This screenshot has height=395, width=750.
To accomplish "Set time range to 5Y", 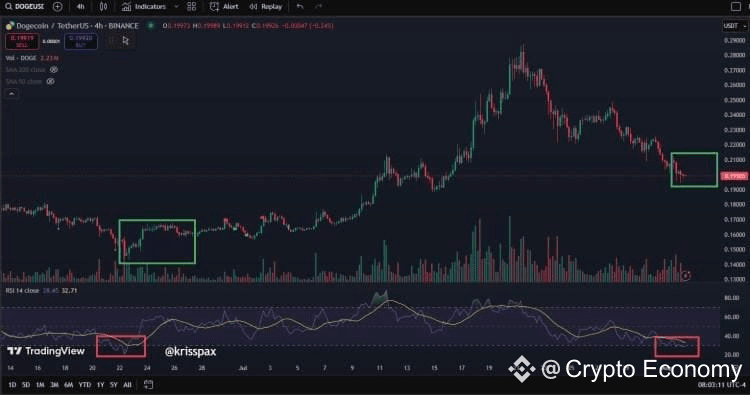I will click(113, 384).
